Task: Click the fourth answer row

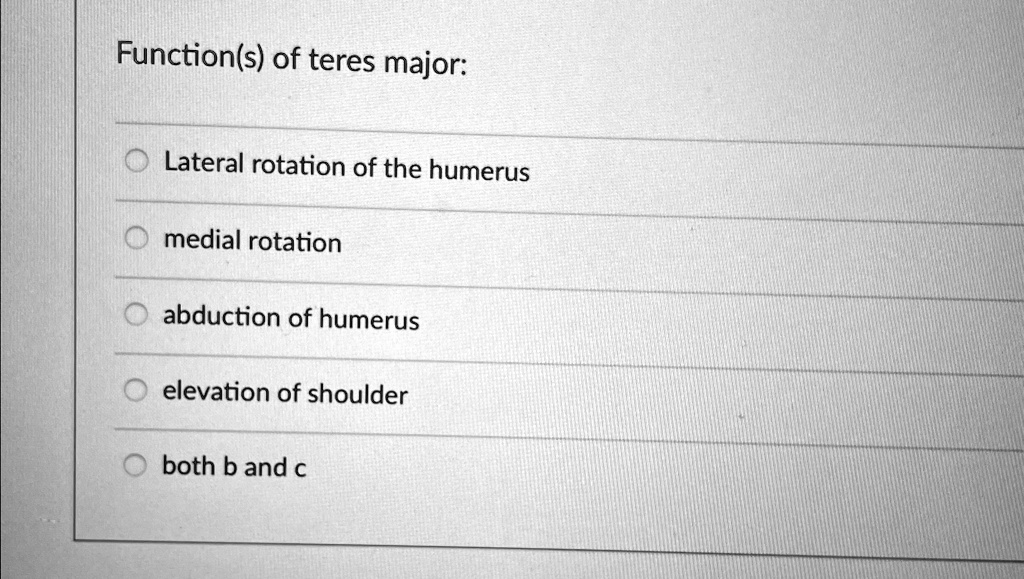Action: click(x=500, y=390)
